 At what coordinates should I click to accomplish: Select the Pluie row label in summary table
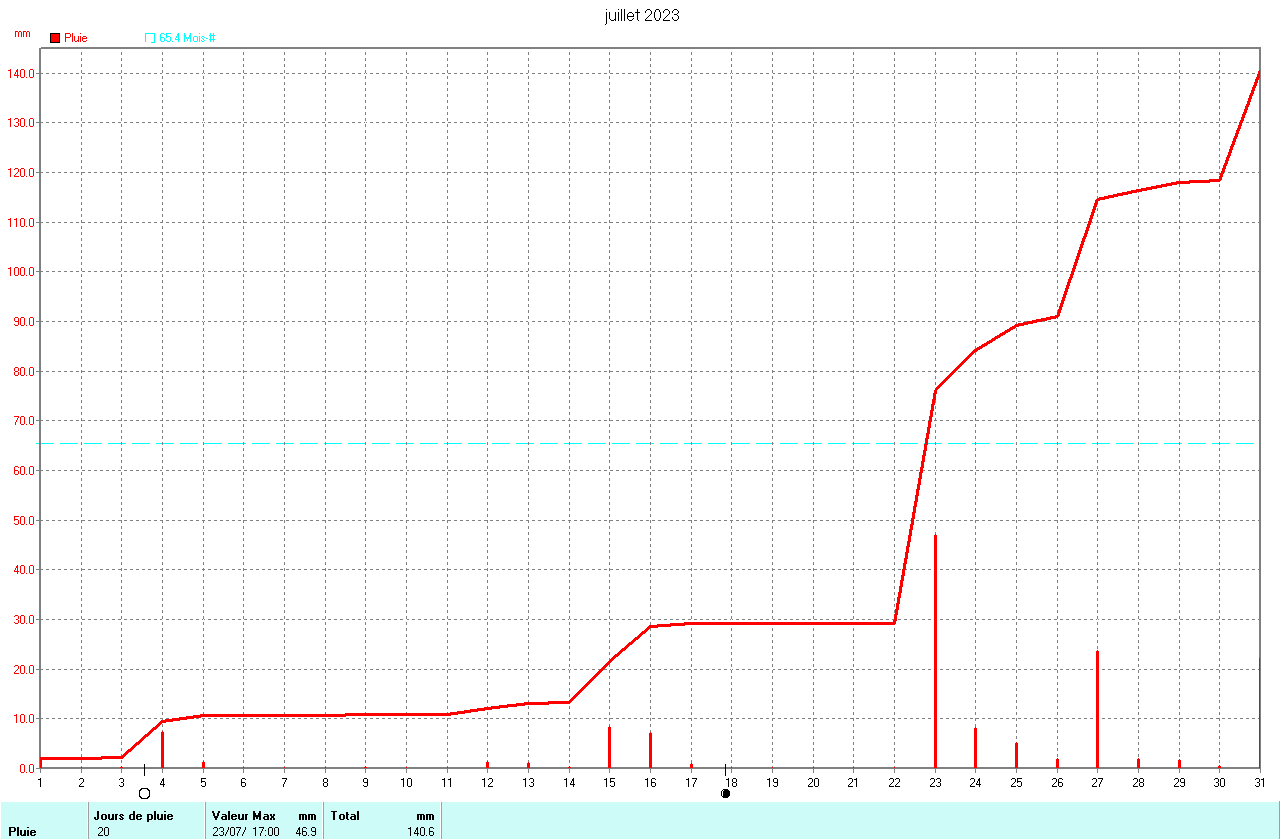click(22, 831)
